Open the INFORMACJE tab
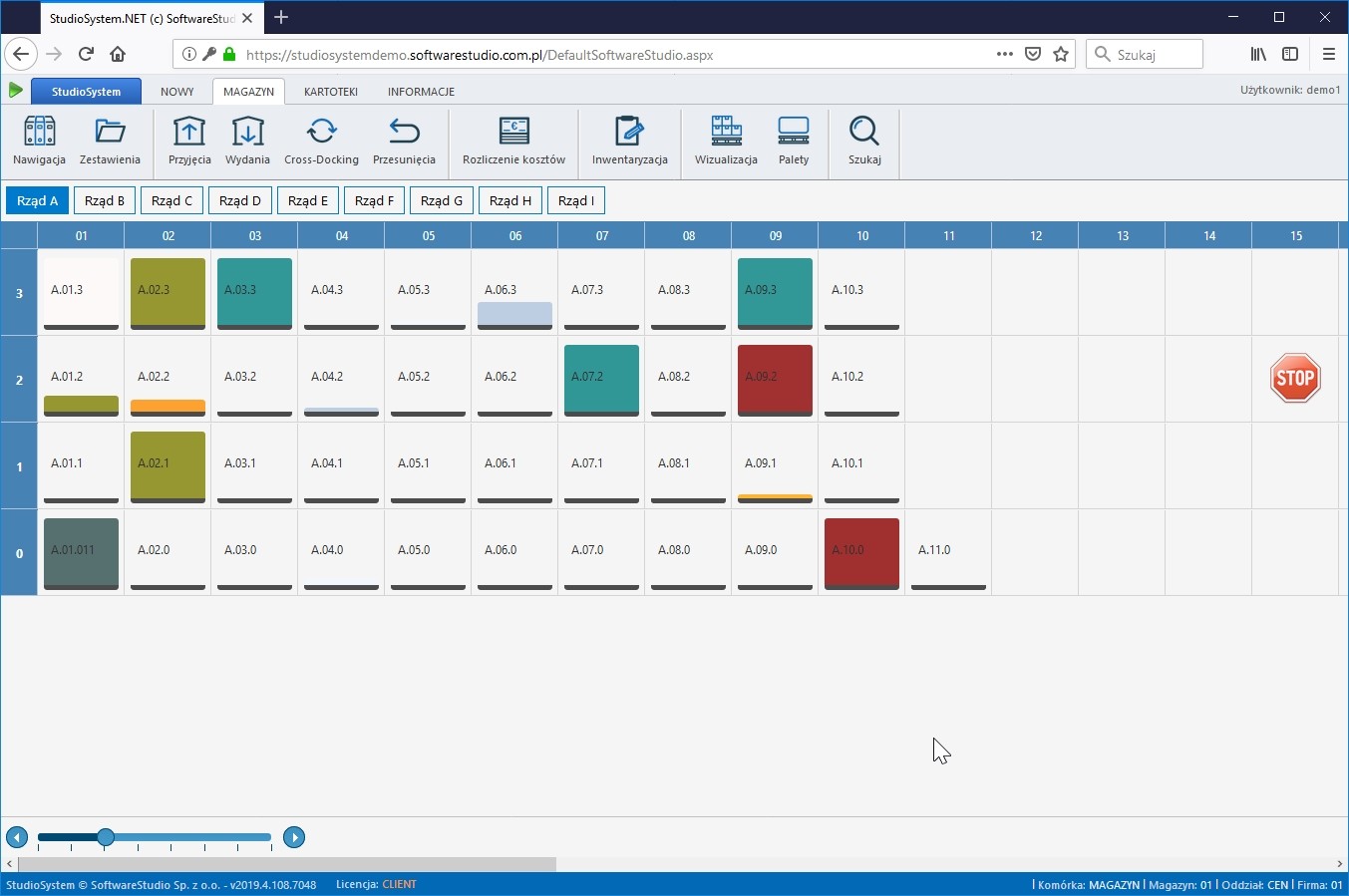 point(421,91)
